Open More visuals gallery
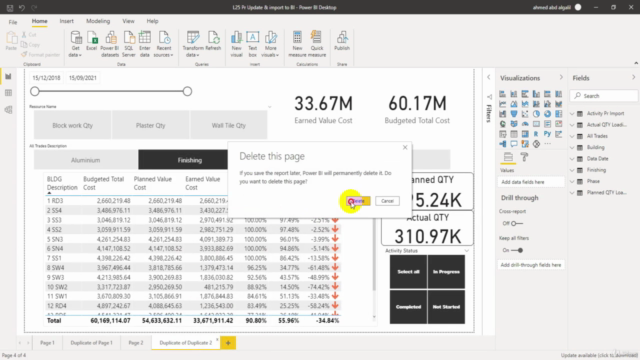The height and width of the screenshot is (360, 640). 270,44
